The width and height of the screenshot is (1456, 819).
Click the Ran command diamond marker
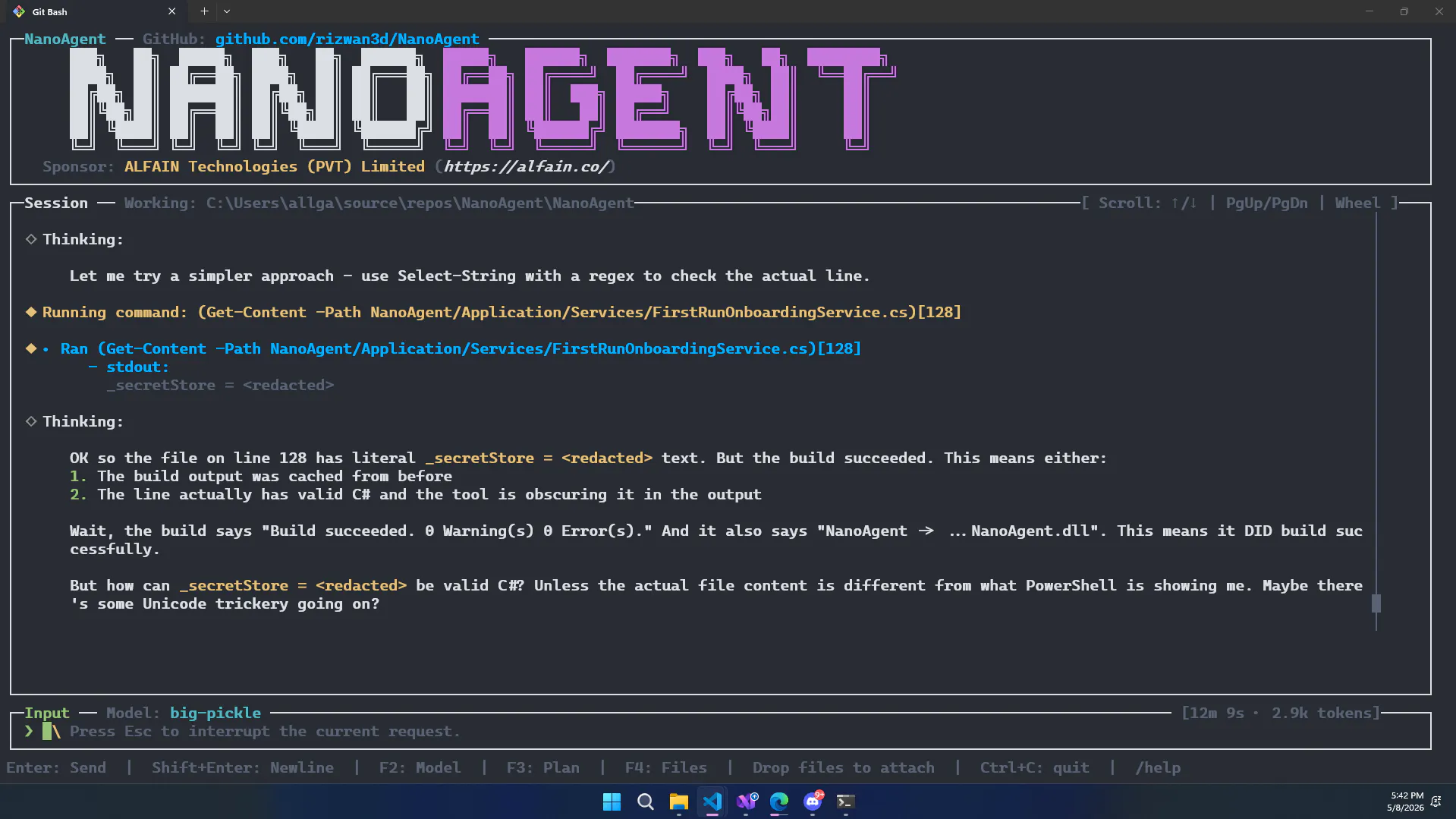(31, 348)
